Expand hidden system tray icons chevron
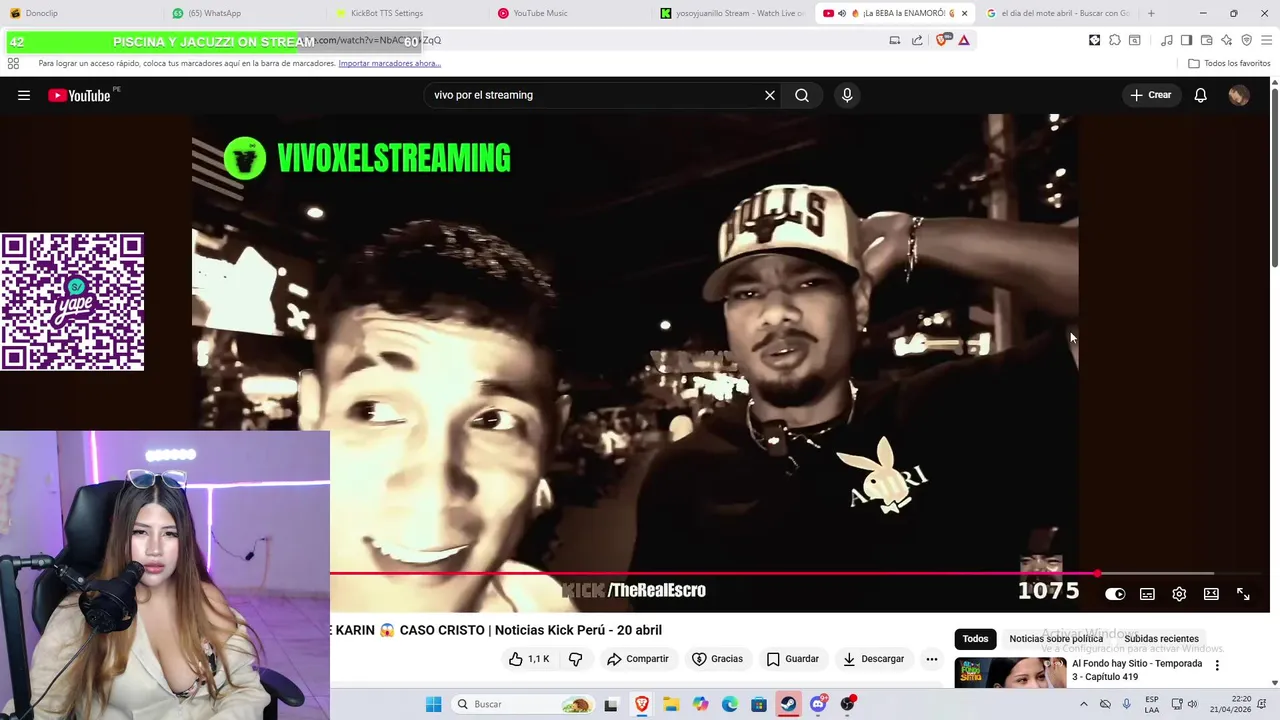Image resolution: width=1280 pixels, height=720 pixels. (1083, 704)
